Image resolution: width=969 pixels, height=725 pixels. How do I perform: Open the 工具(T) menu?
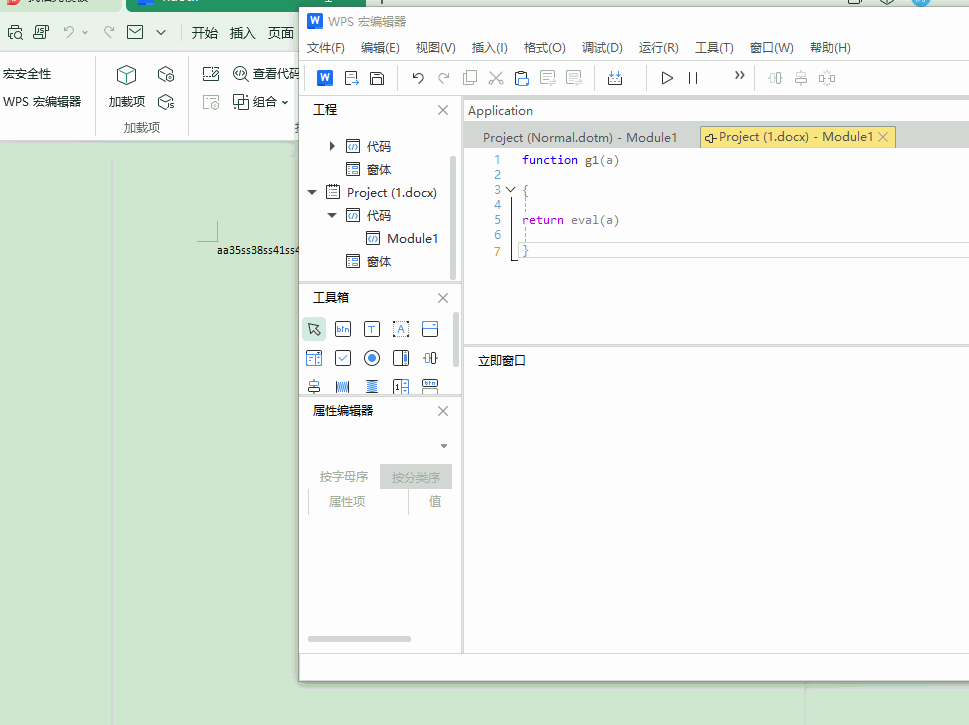(x=714, y=48)
